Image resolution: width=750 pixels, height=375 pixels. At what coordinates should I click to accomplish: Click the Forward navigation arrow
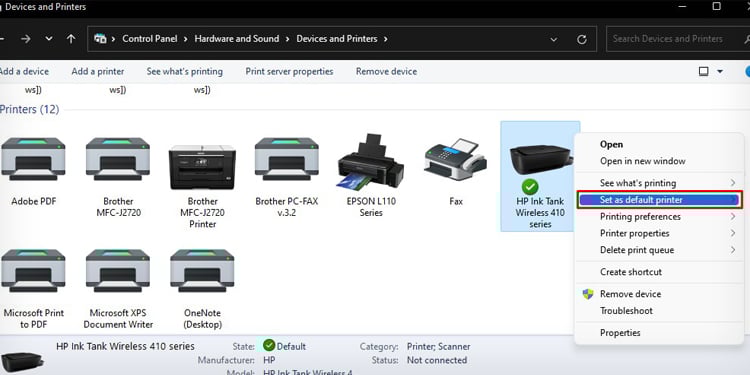[26, 39]
